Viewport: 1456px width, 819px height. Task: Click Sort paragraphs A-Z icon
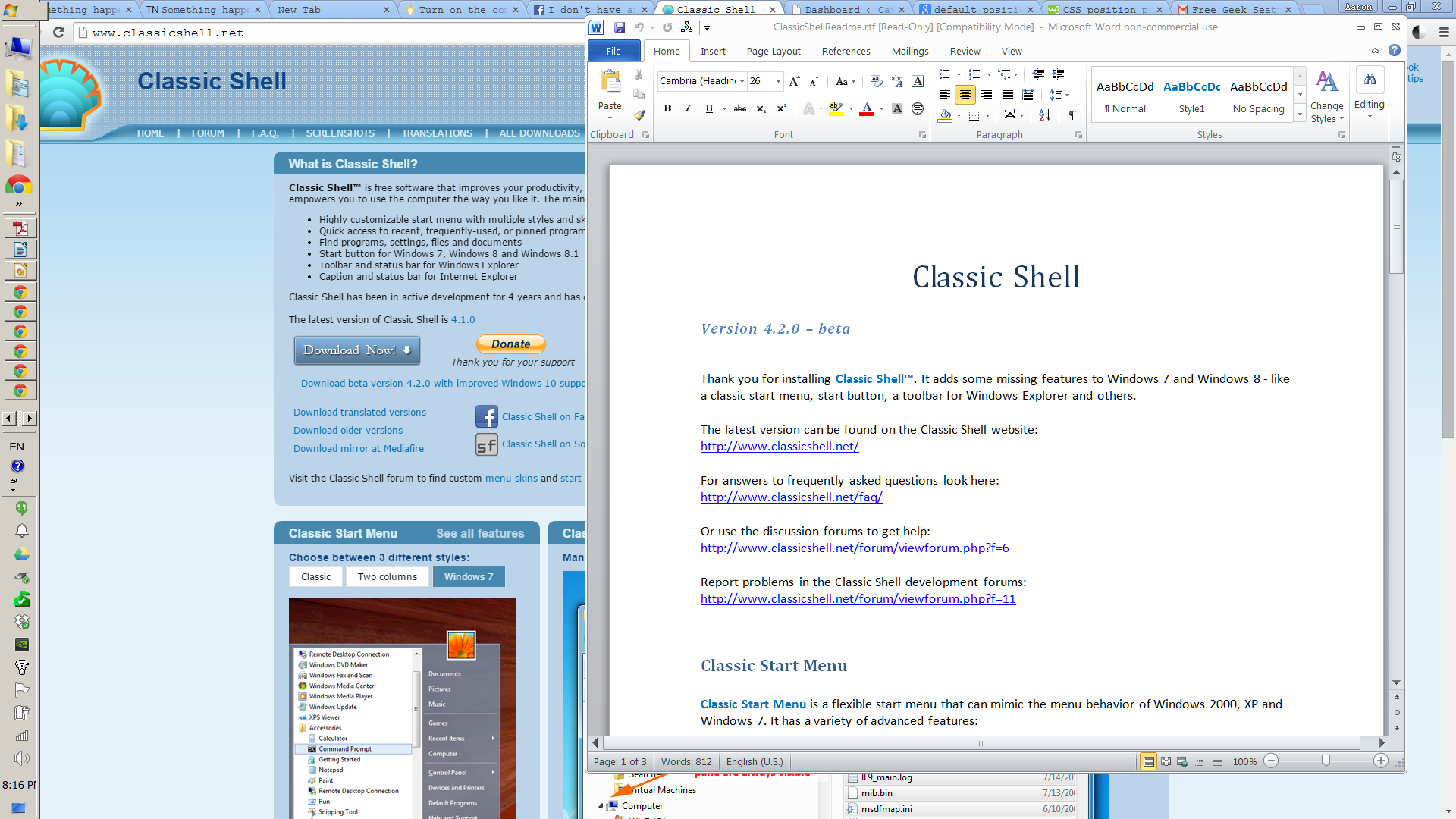click(1044, 115)
